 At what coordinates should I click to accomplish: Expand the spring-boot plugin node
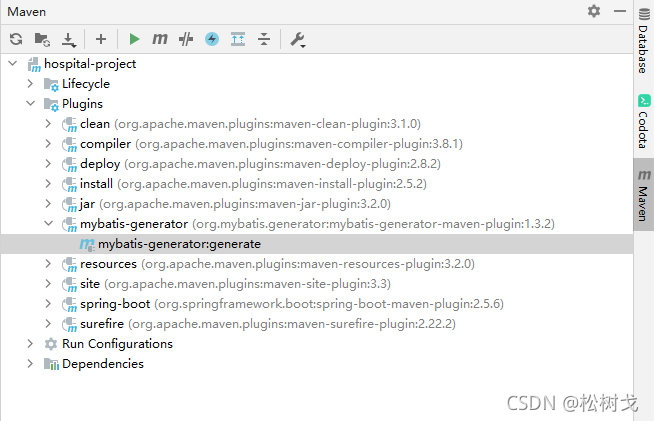[x=48, y=304]
